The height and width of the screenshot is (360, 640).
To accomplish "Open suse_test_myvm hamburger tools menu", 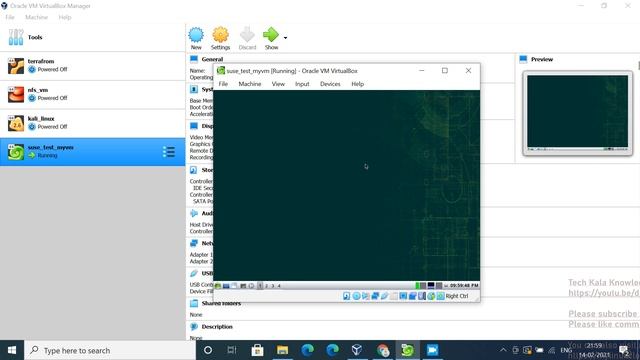I will tap(169, 152).
